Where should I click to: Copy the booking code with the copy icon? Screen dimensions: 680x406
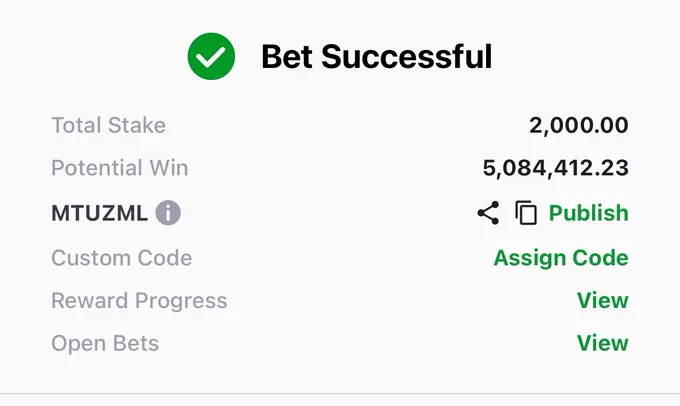pyautogui.click(x=526, y=213)
